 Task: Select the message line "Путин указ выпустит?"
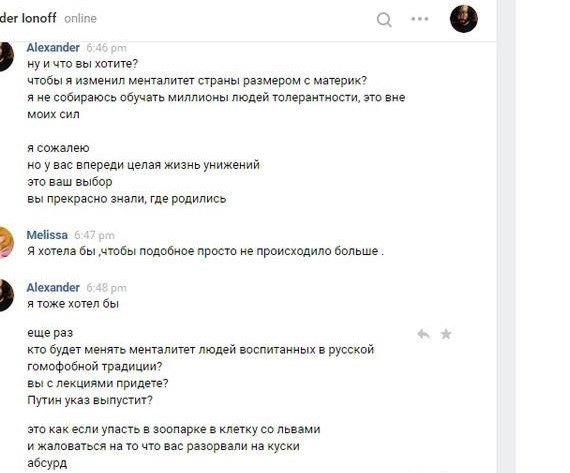pyautogui.click(x=90, y=400)
